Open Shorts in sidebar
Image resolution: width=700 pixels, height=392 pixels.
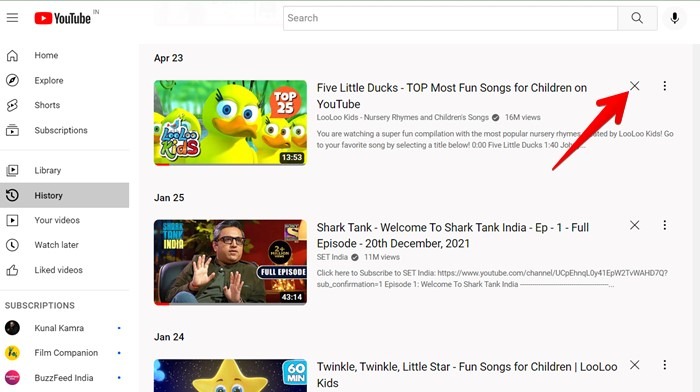tap(65, 105)
